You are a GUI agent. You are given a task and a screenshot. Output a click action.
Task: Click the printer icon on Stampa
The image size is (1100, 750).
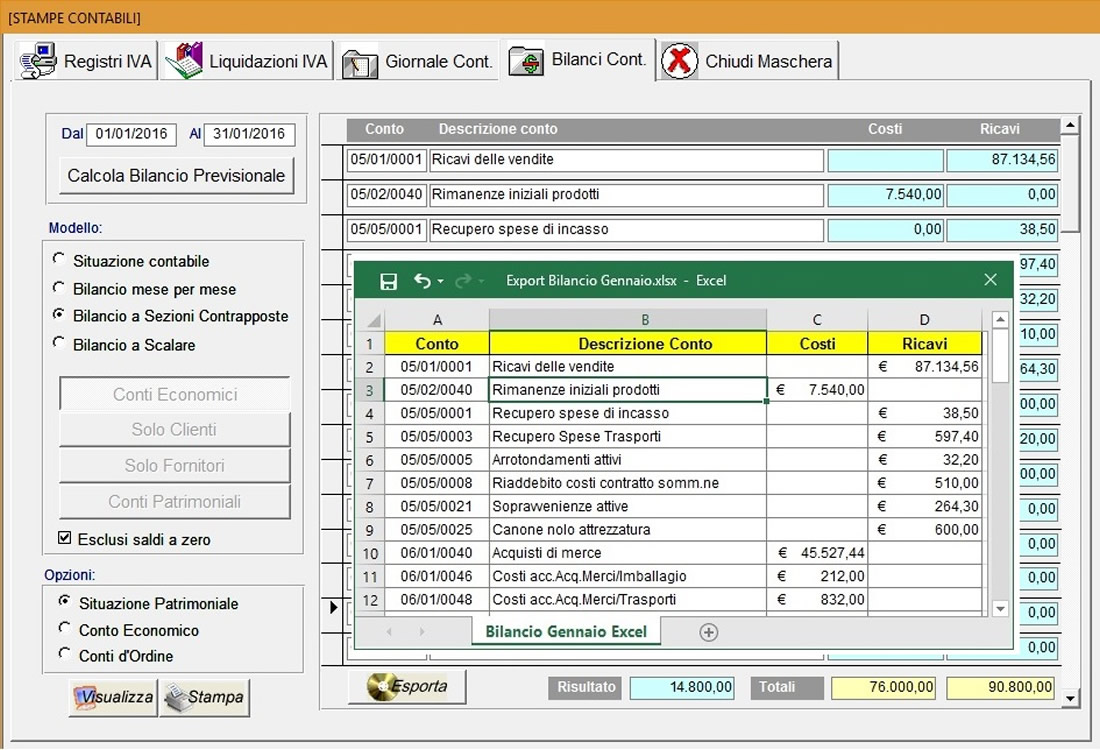pos(177,697)
